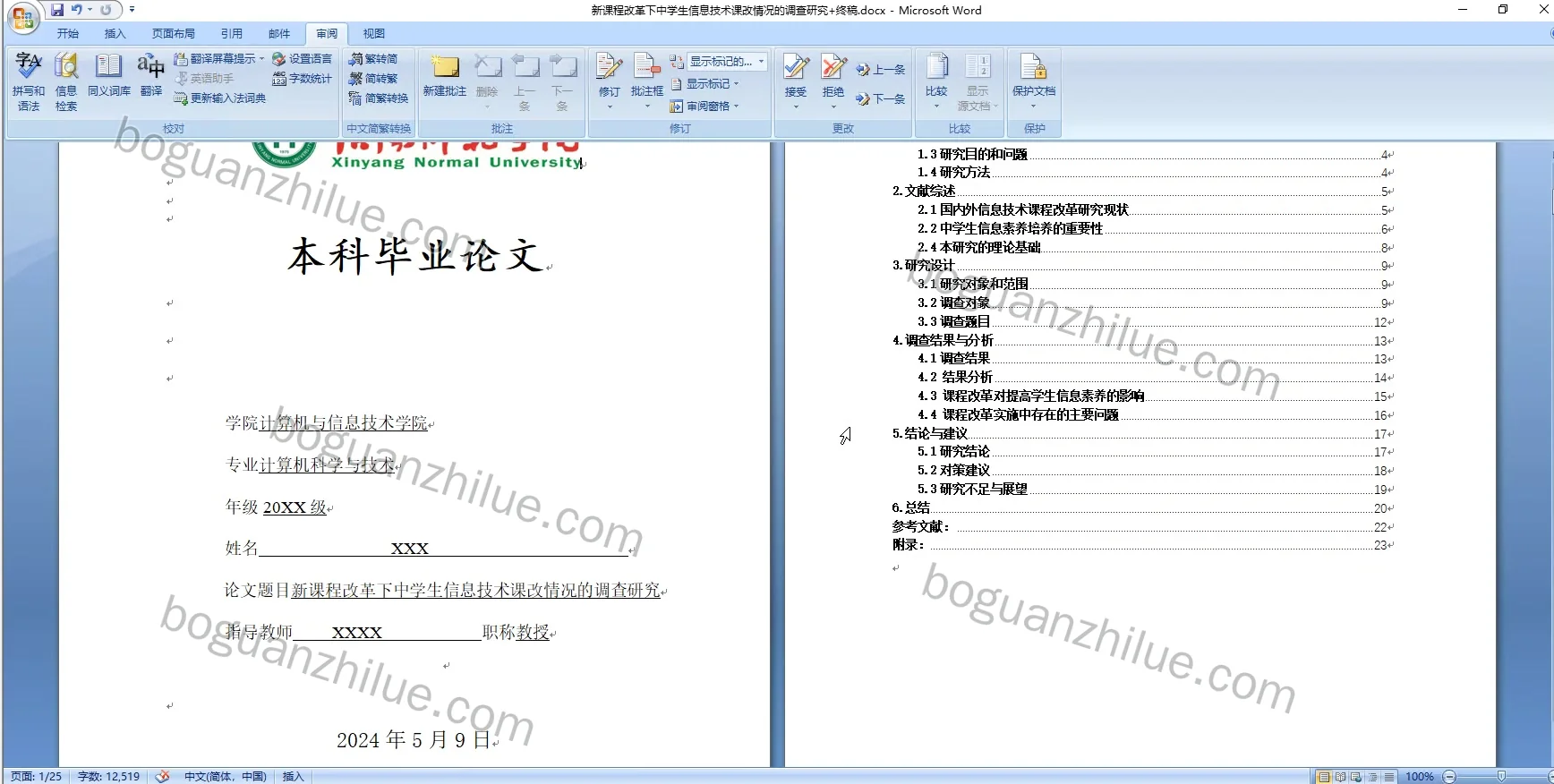Convert text with 繁转简
The height and width of the screenshot is (784, 1554).
coord(374,59)
